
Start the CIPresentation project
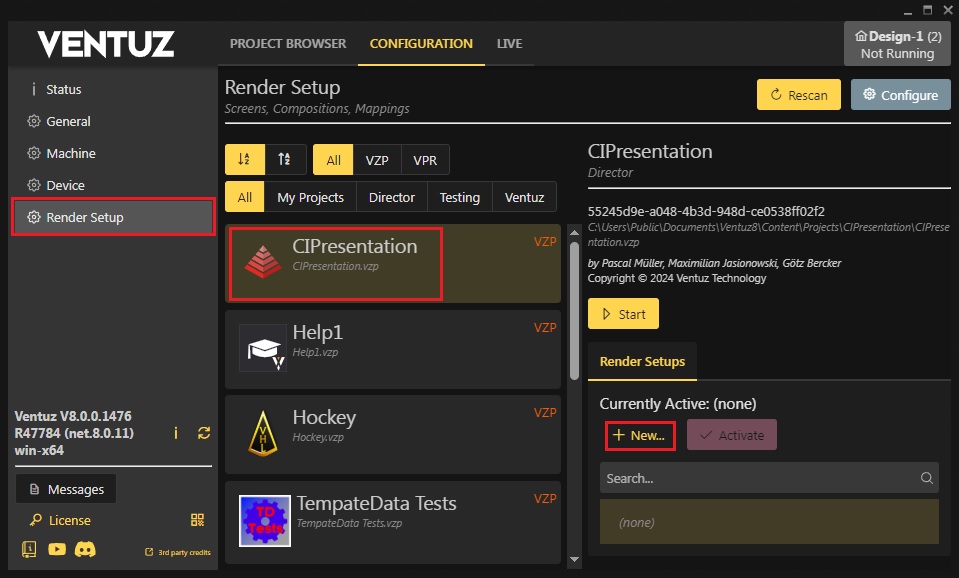623,314
